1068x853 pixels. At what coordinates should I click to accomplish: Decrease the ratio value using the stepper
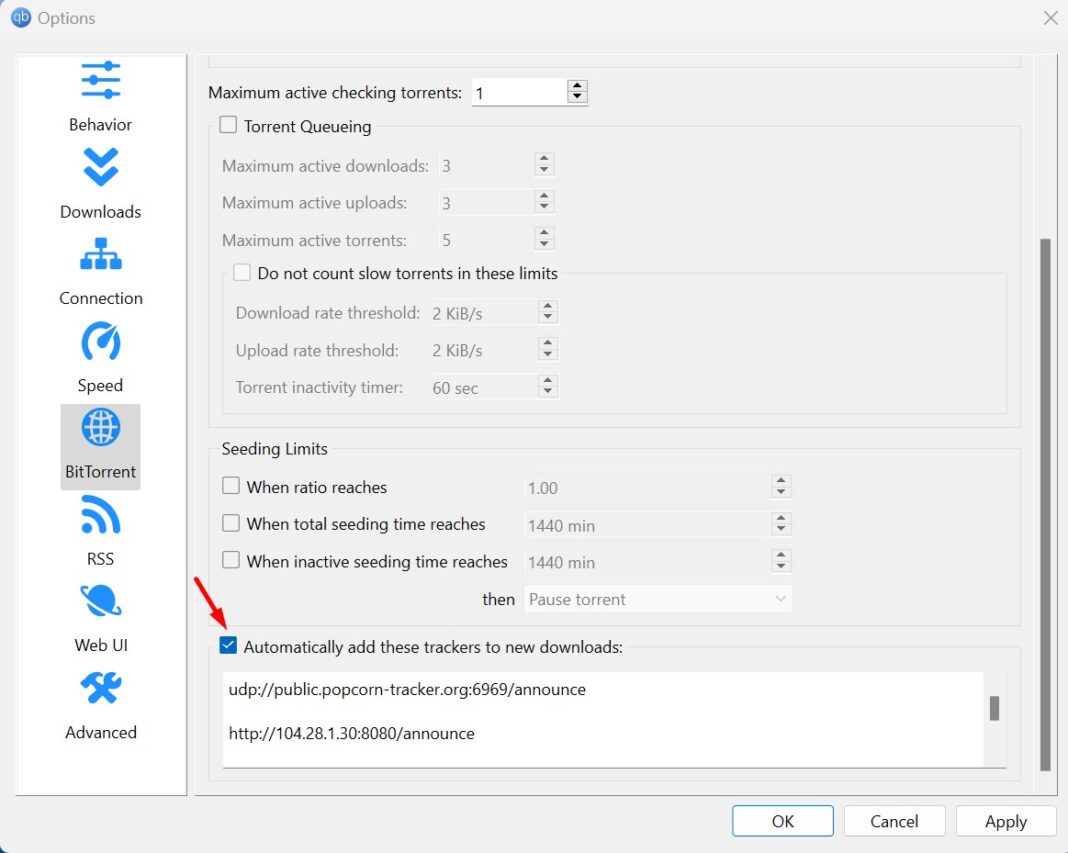[780, 493]
